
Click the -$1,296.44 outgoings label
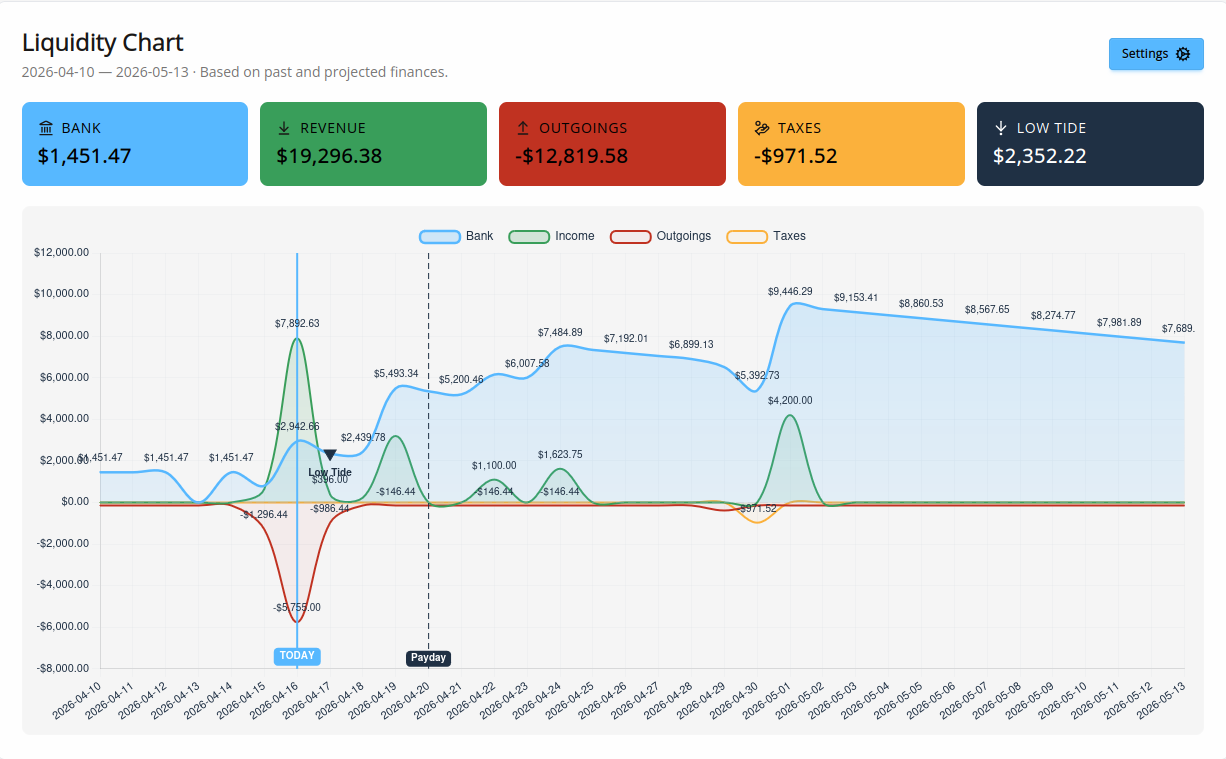264,514
